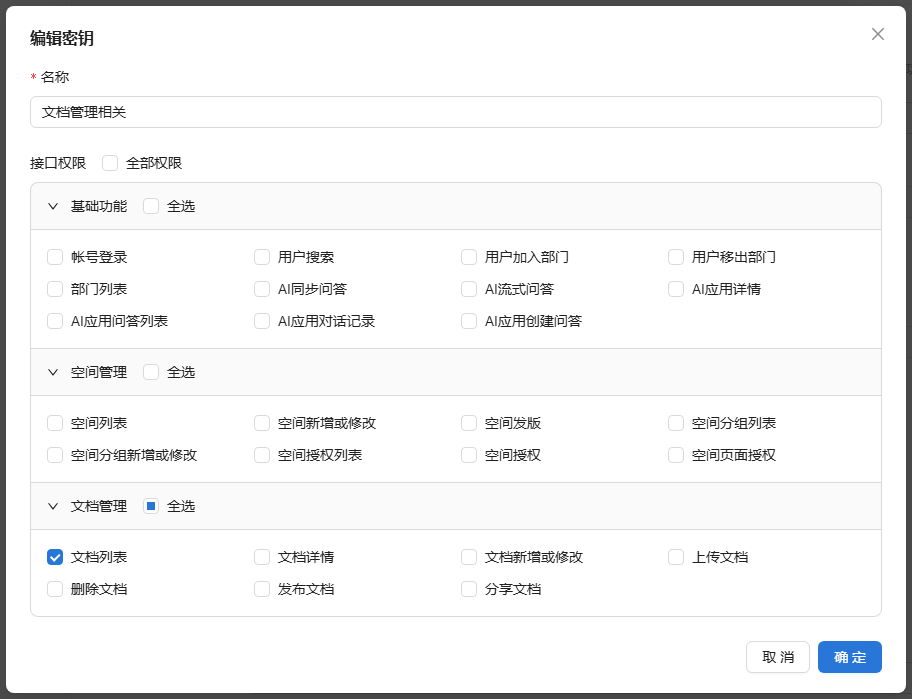Click the 接口权限 label
This screenshot has width=912, height=699.
coord(58,163)
